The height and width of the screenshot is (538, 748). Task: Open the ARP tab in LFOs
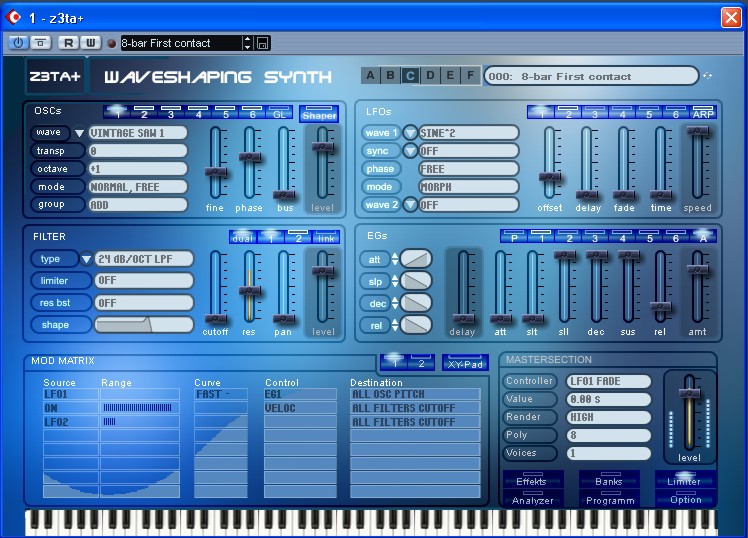(x=703, y=113)
